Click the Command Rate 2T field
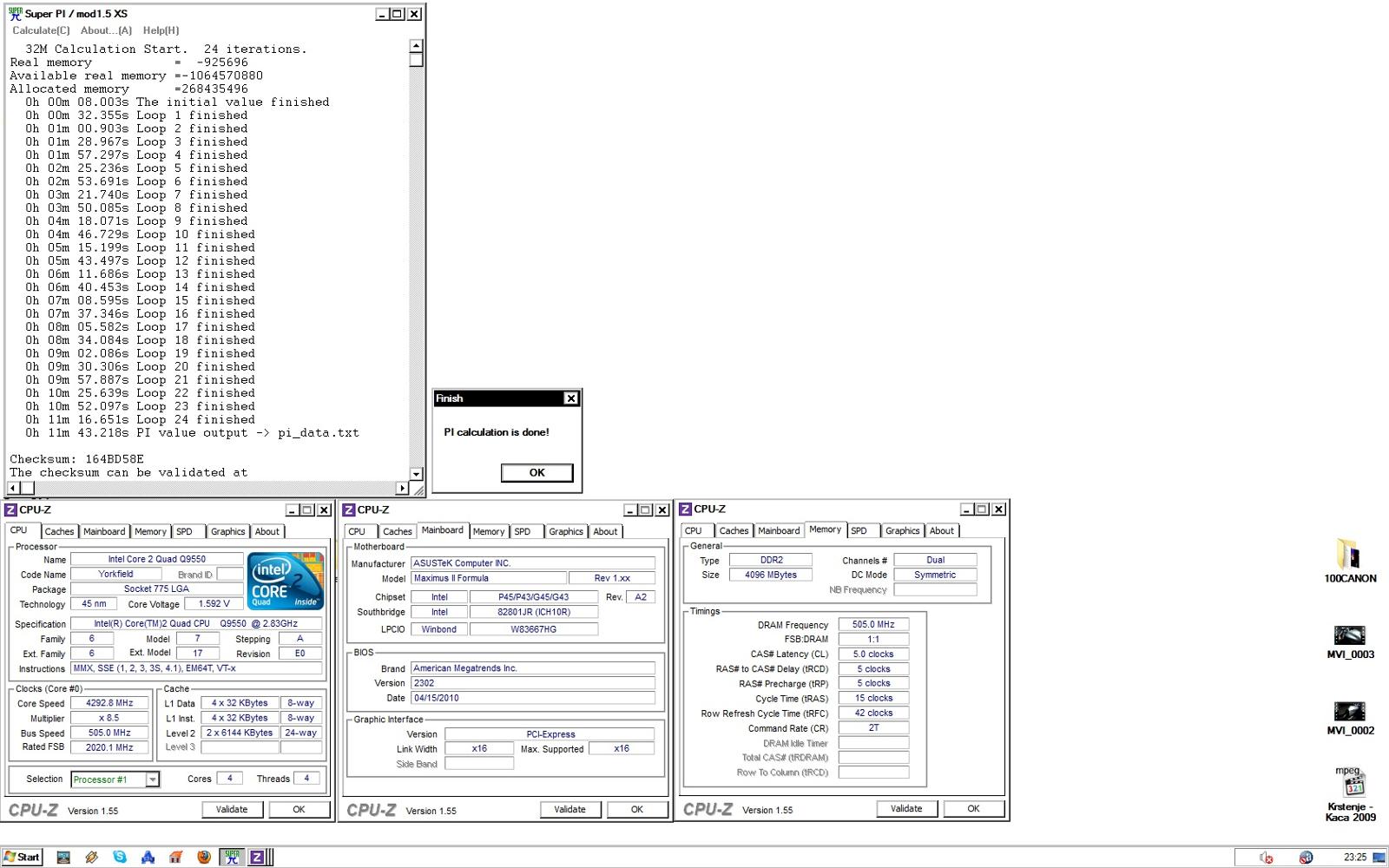 pos(873,727)
